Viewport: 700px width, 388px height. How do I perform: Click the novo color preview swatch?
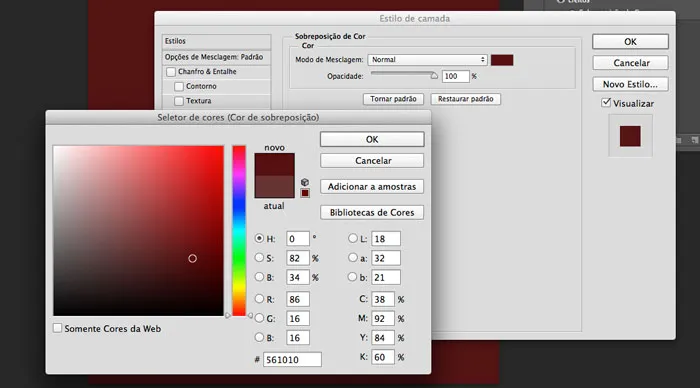(x=274, y=164)
